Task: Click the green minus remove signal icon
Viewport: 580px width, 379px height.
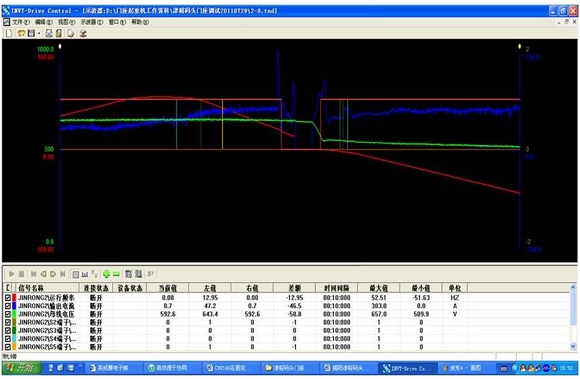Action: click(116, 274)
